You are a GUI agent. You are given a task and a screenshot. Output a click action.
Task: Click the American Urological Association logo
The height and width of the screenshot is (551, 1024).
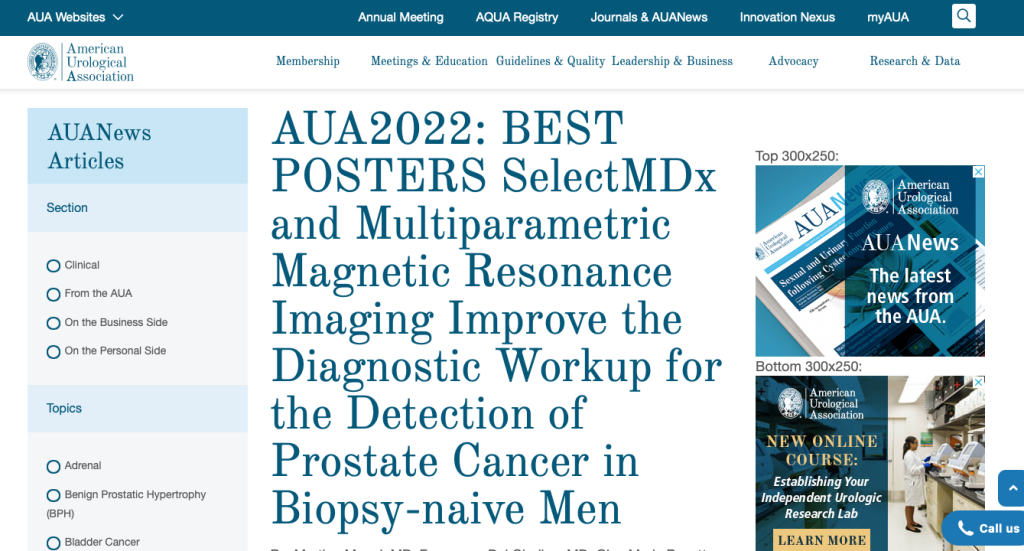pyautogui.click(x=80, y=63)
